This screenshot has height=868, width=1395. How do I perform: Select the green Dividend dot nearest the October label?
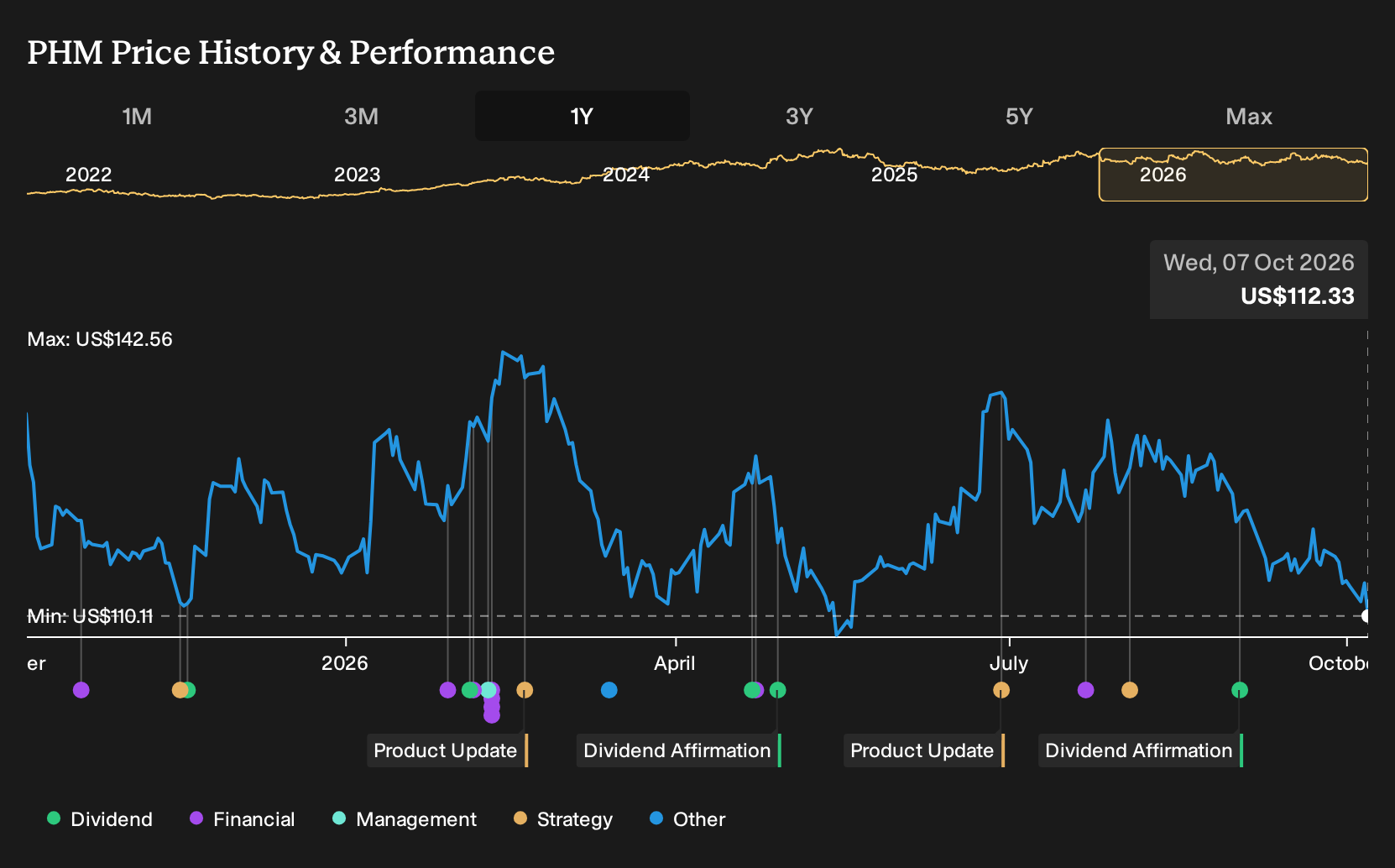click(1240, 690)
